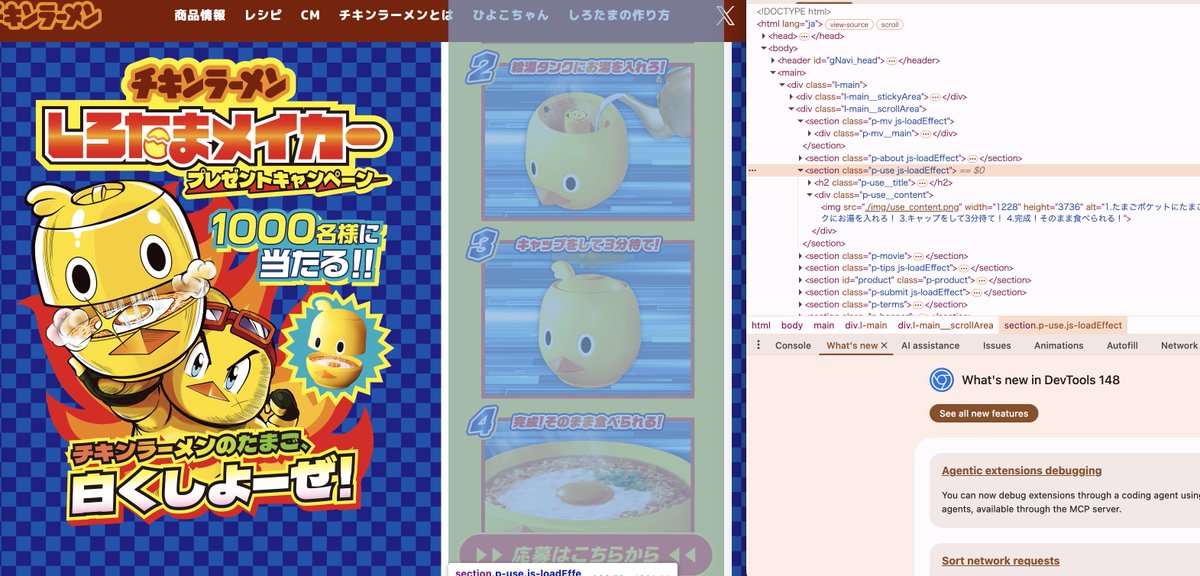
Task: Expand the ellipsis badge in l-main__stickyArea div
Action: click(935, 97)
